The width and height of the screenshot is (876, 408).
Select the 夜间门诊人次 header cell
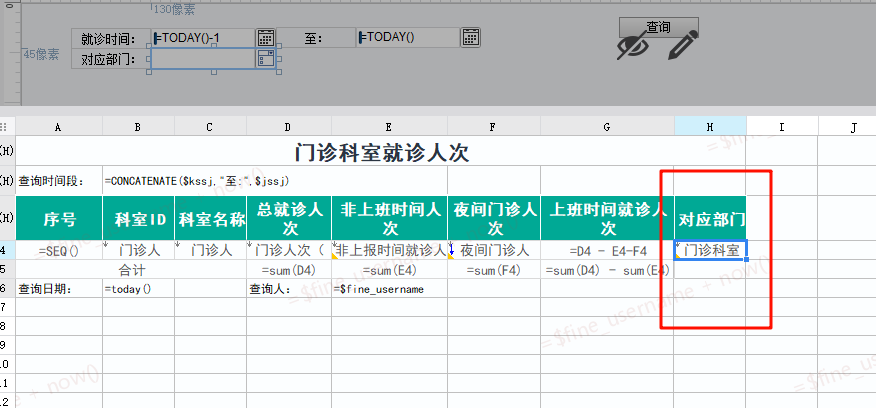494,219
